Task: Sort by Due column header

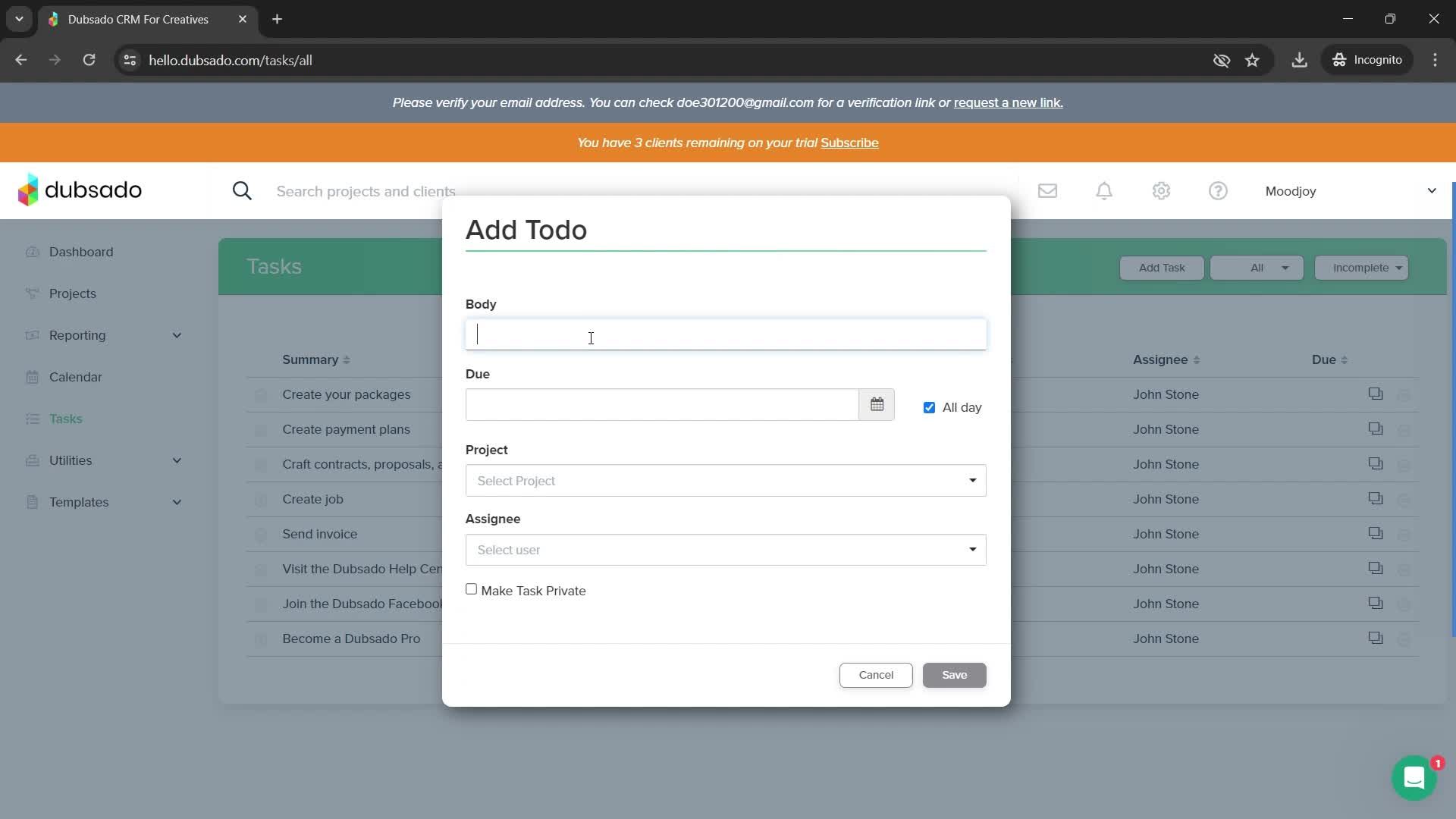Action: coord(1329,359)
